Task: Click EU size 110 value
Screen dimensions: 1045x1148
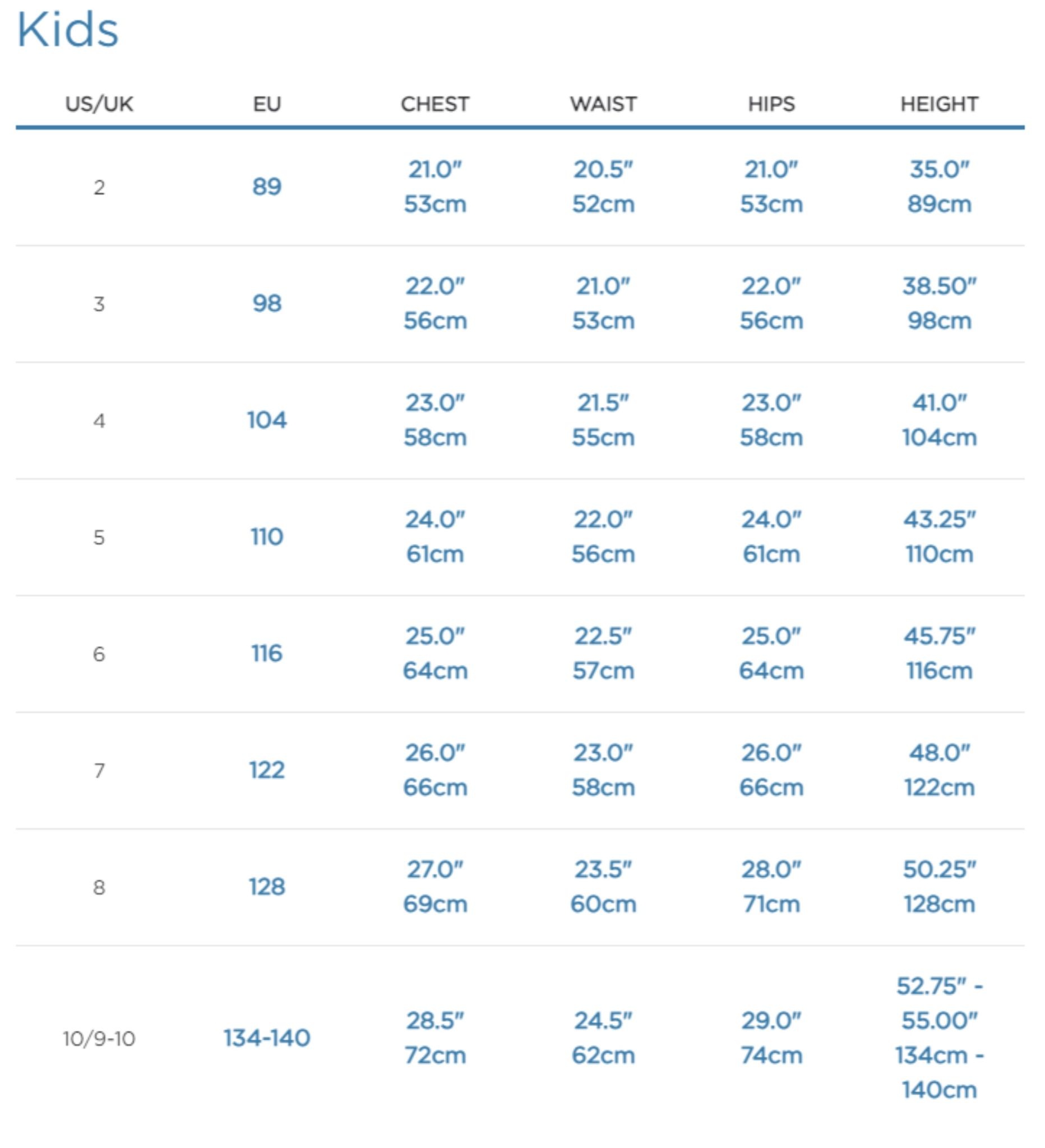Action: tap(267, 537)
